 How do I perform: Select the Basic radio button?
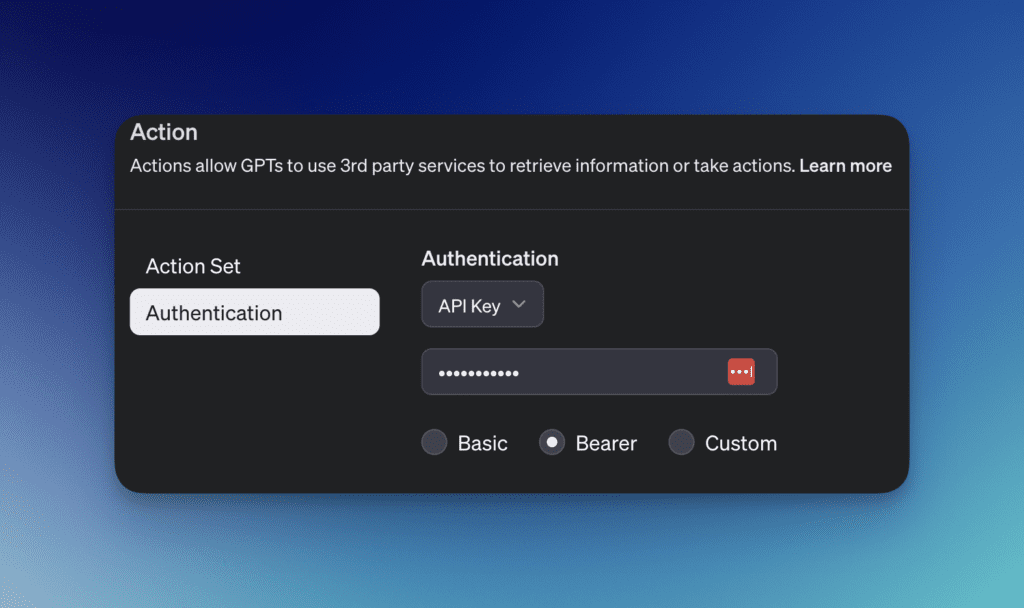(x=434, y=442)
